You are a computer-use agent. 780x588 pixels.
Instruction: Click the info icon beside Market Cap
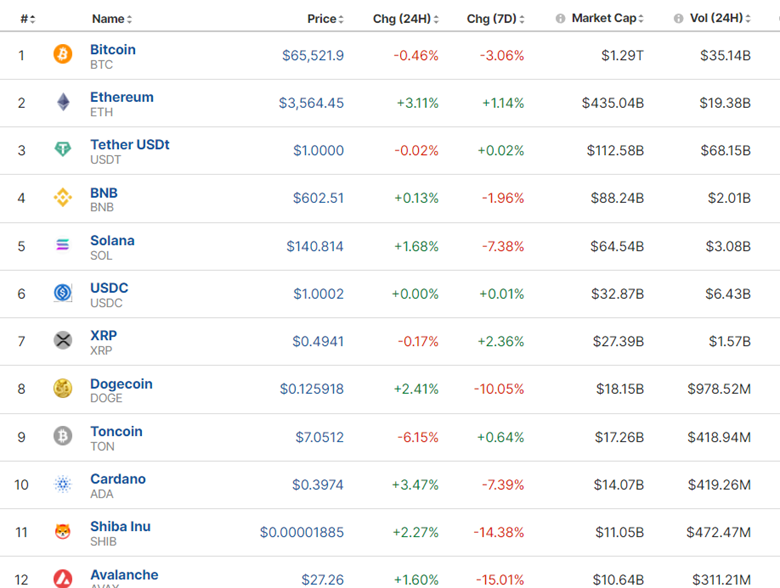coord(560,18)
